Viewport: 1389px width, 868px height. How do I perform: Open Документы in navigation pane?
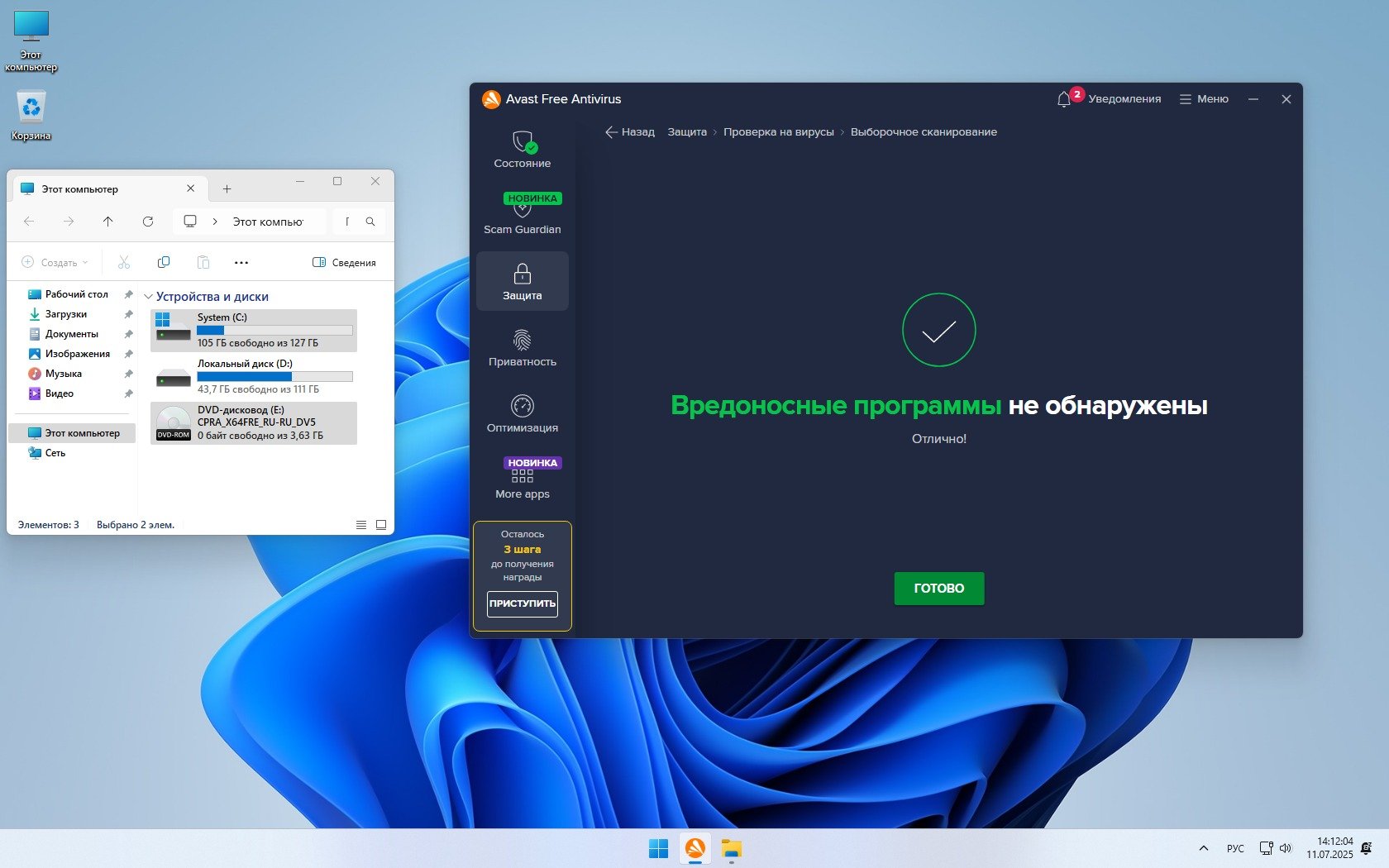coord(71,334)
